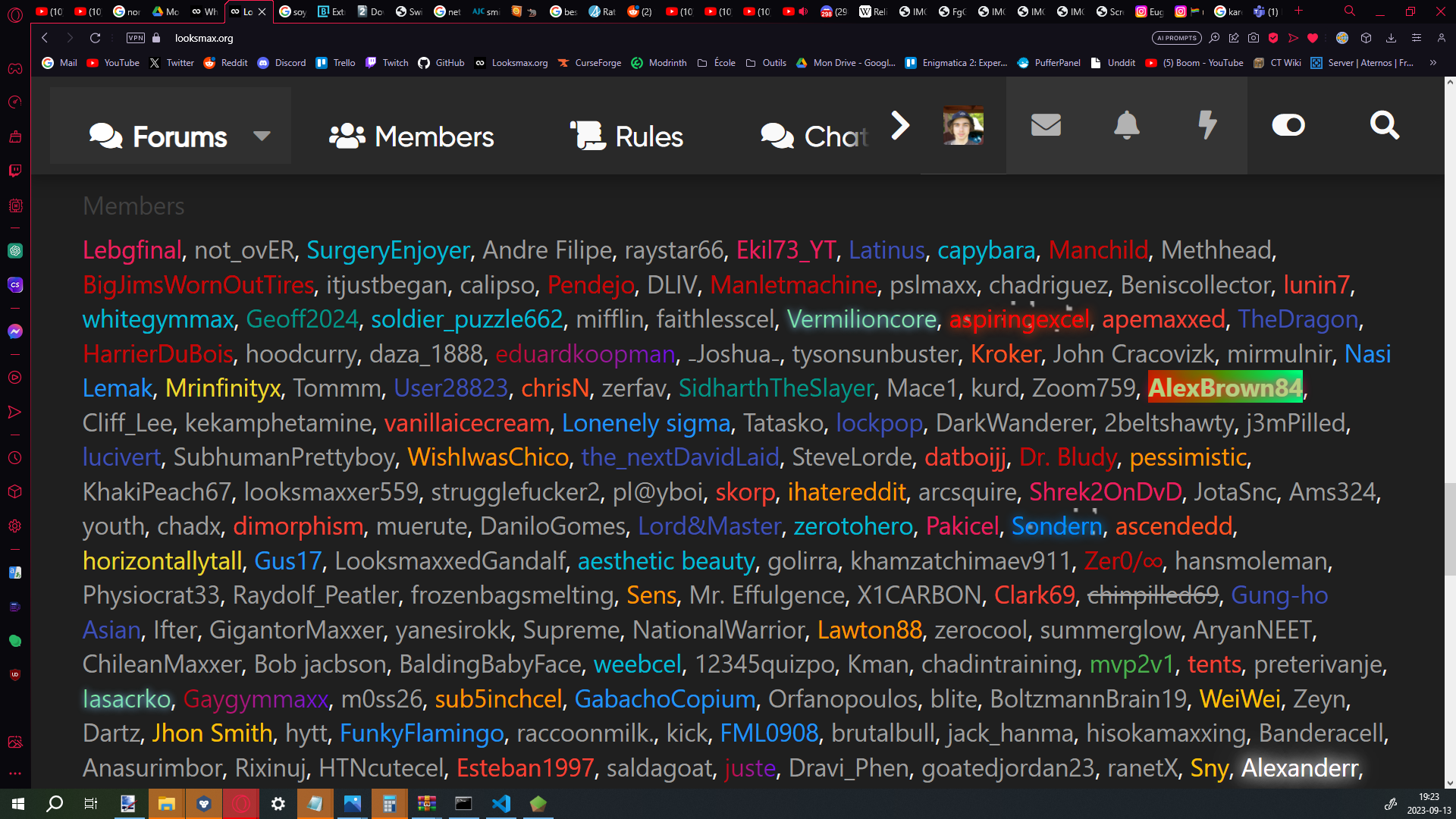This screenshot has height=819, width=1456.
Task: Expand more navigation items with chevron
Action: 900,125
